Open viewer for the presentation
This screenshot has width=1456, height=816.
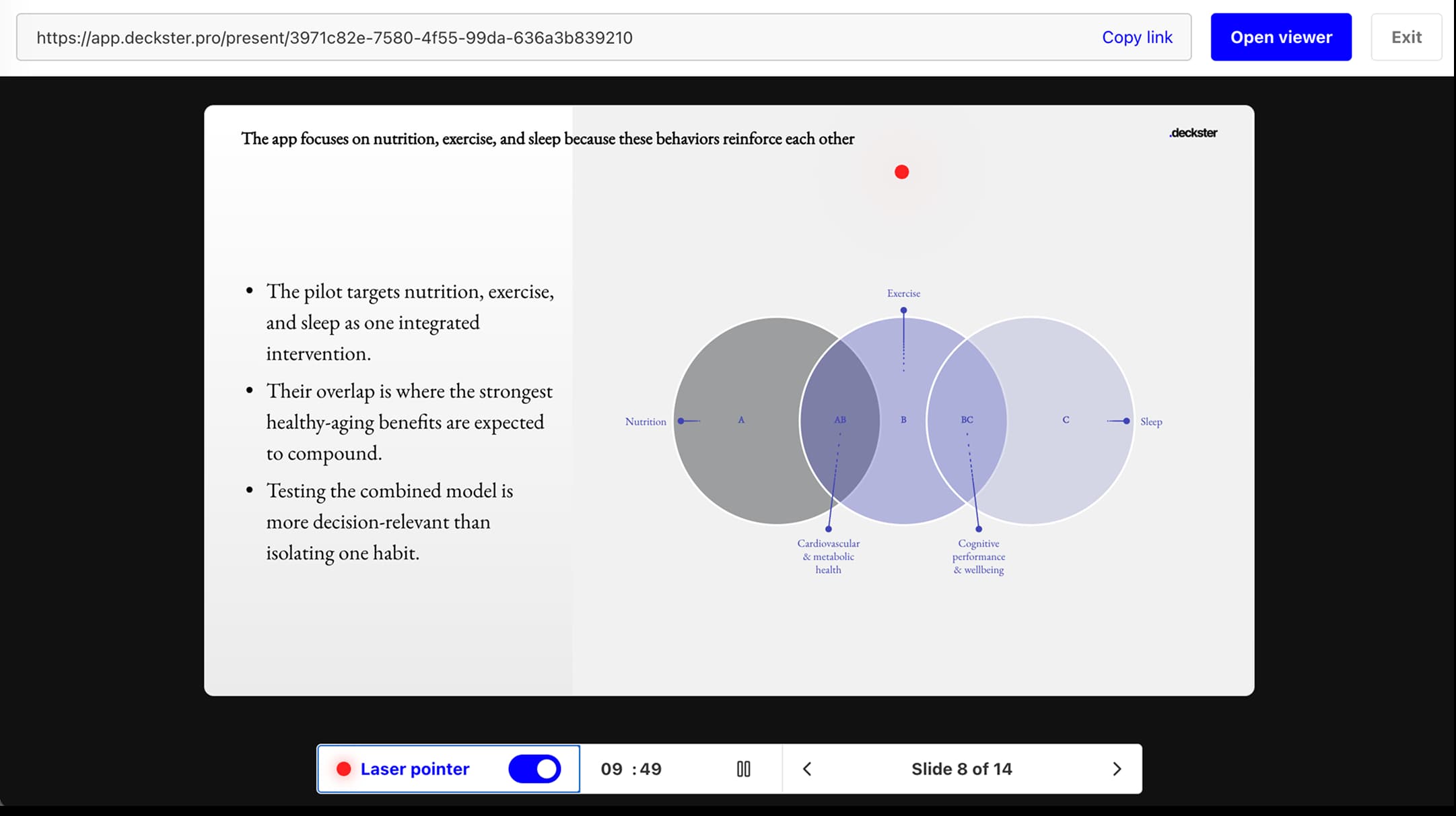[x=1281, y=37]
